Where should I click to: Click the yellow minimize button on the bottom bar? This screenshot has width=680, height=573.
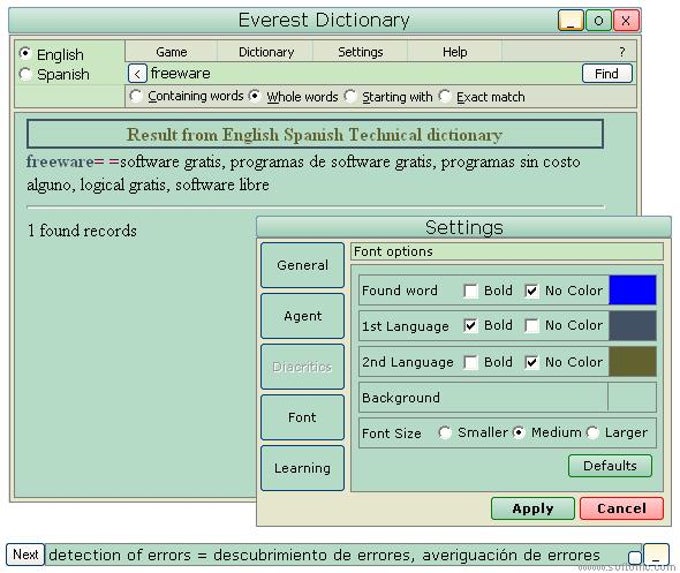[656, 555]
